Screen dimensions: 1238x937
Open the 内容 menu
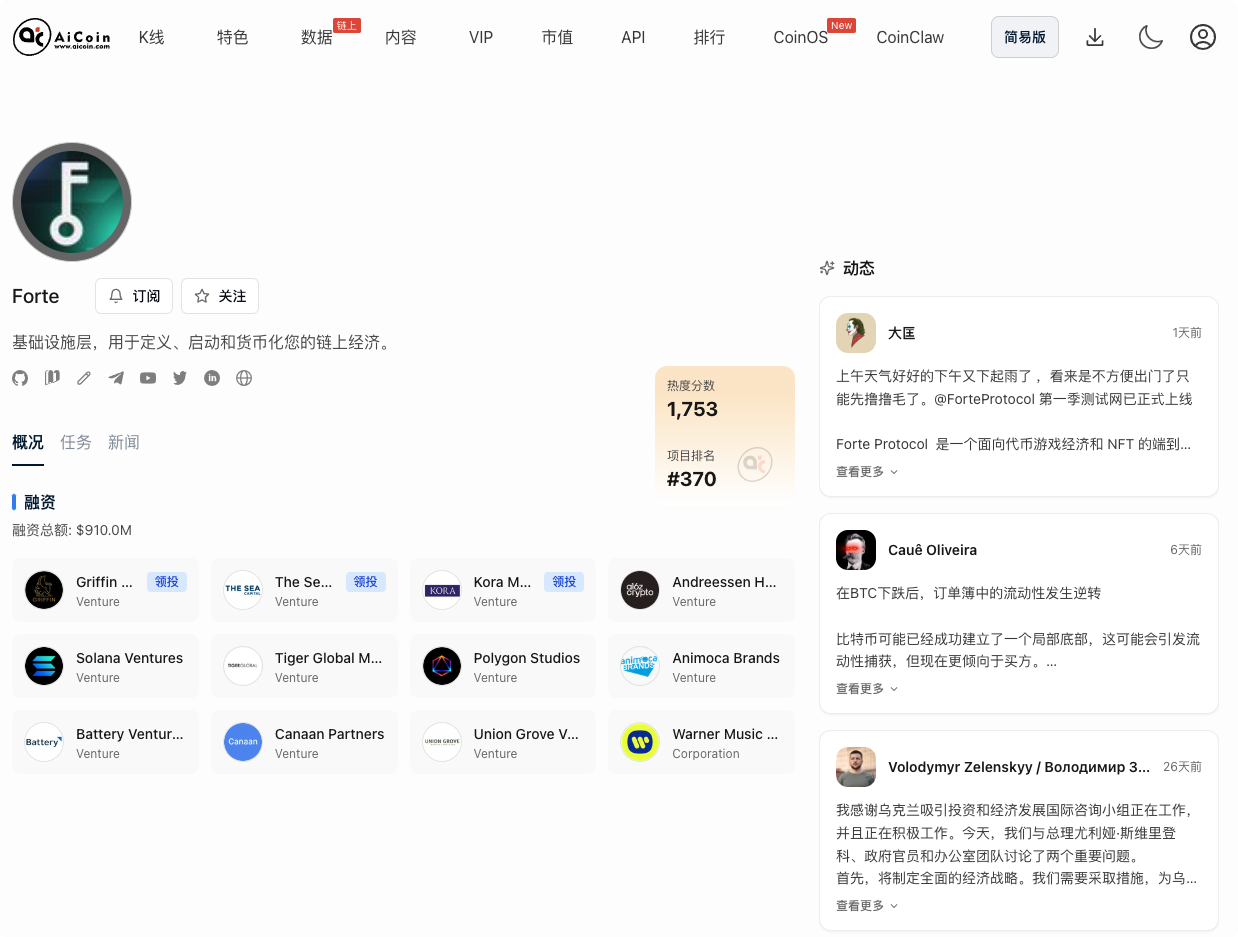(401, 37)
